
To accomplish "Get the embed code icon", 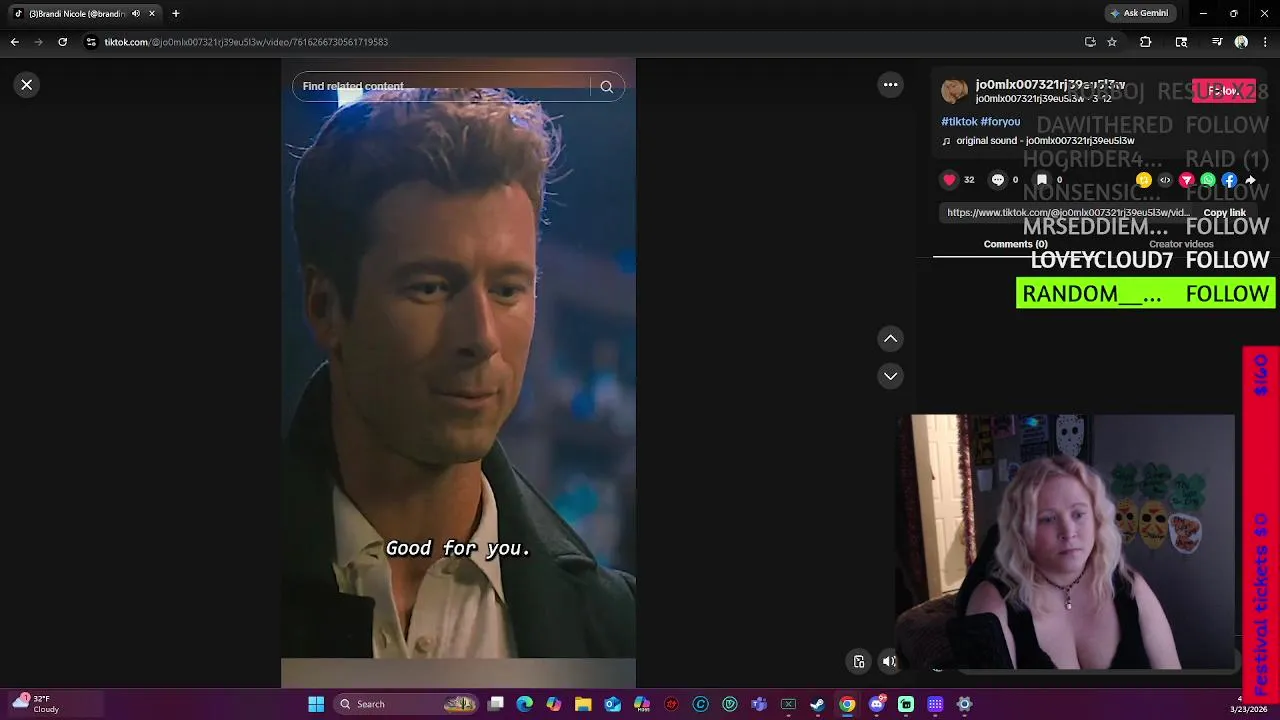I will click(1165, 180).
